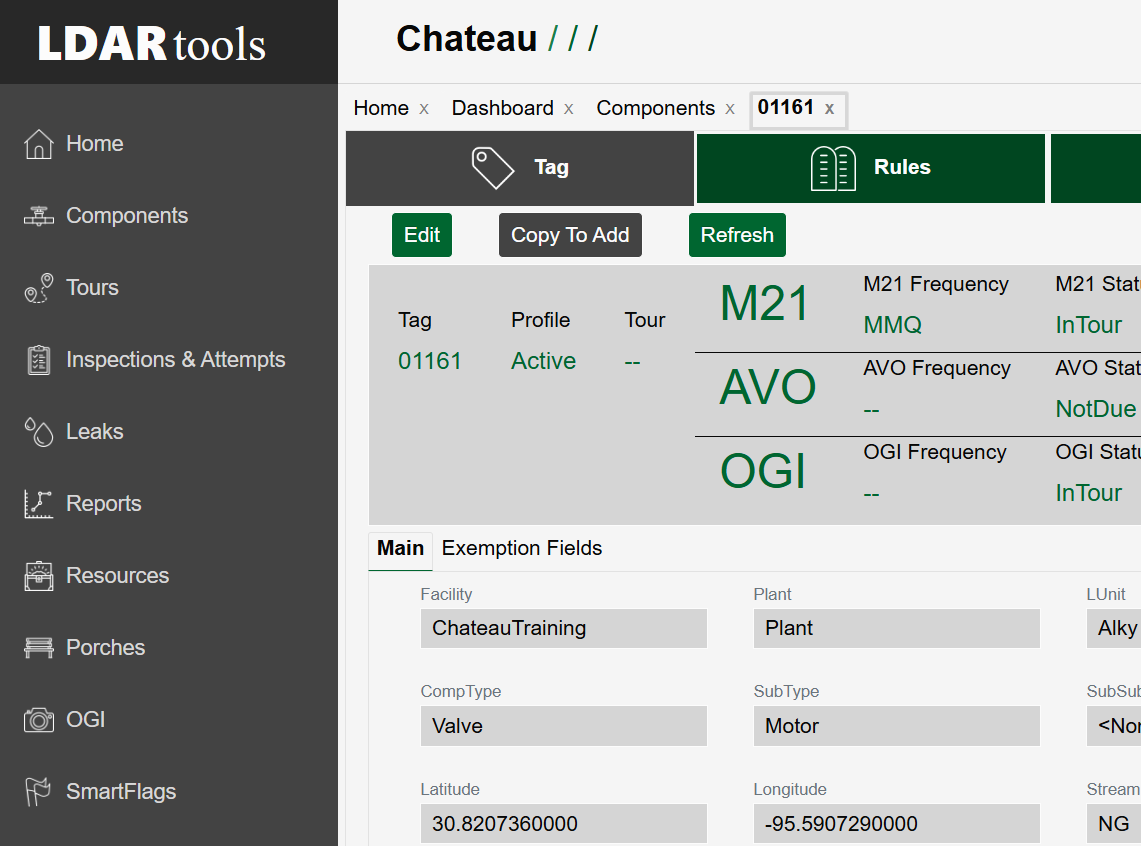Click the Edit button
Viewport: 1141px width, 846px height.
422,235
